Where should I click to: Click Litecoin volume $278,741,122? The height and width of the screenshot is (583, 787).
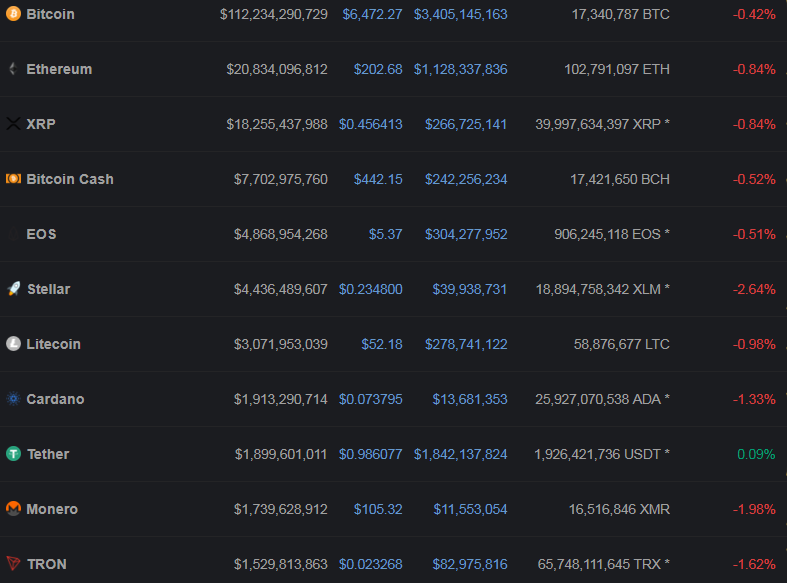click(x=465, y=344)
